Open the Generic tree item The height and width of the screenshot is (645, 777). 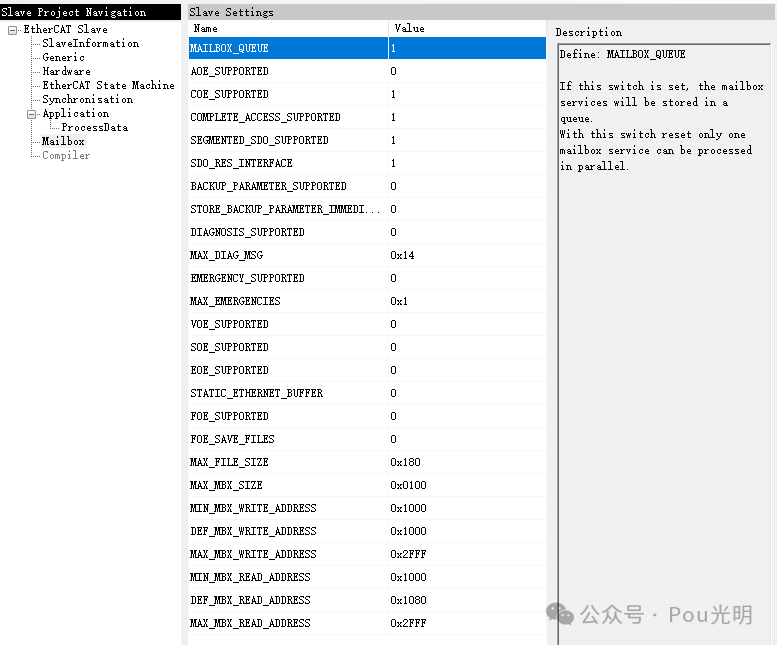click(63, 57)
